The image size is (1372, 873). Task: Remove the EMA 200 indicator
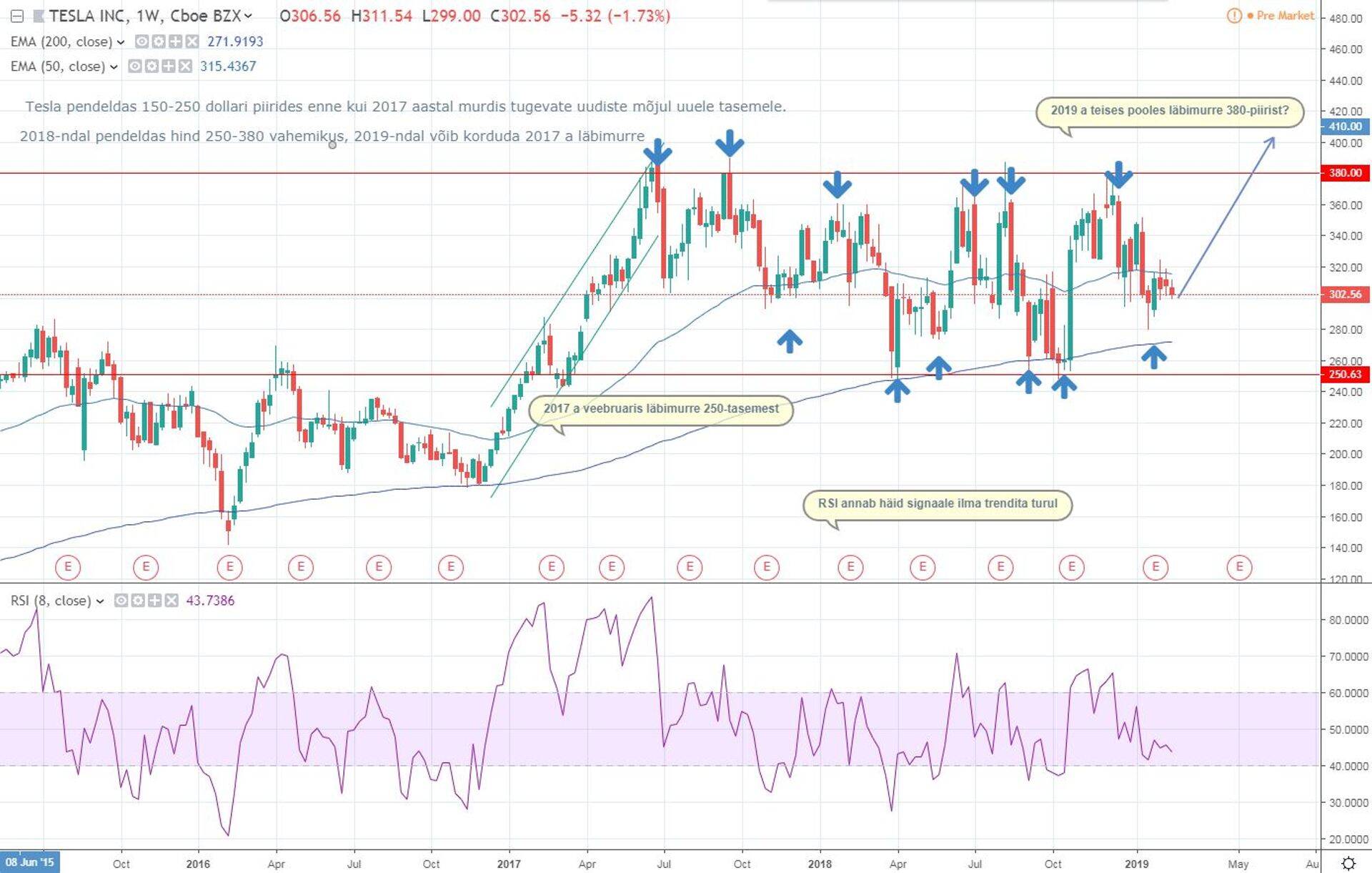tap(192, 41)
